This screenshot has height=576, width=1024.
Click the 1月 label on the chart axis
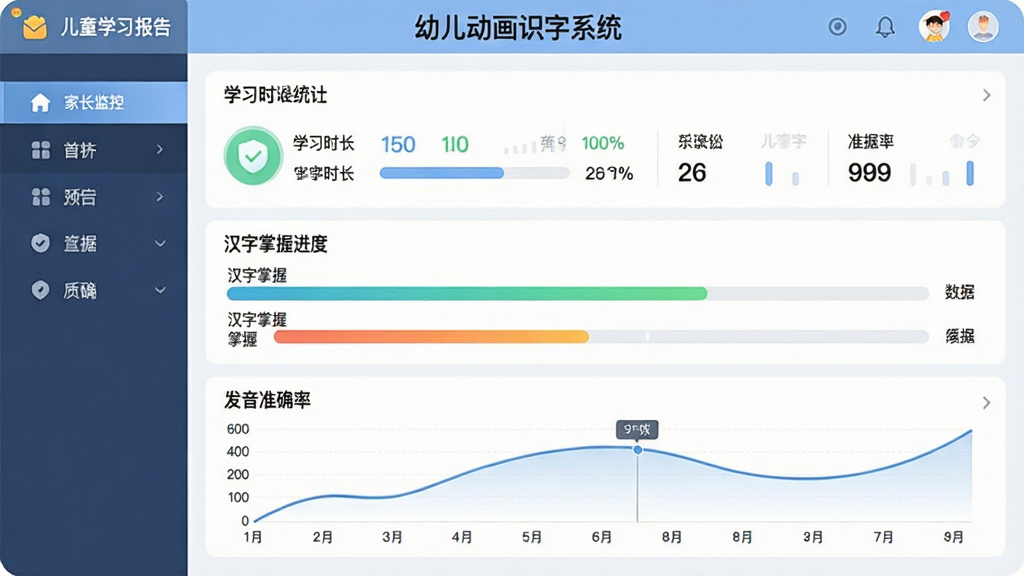(253, 537)
